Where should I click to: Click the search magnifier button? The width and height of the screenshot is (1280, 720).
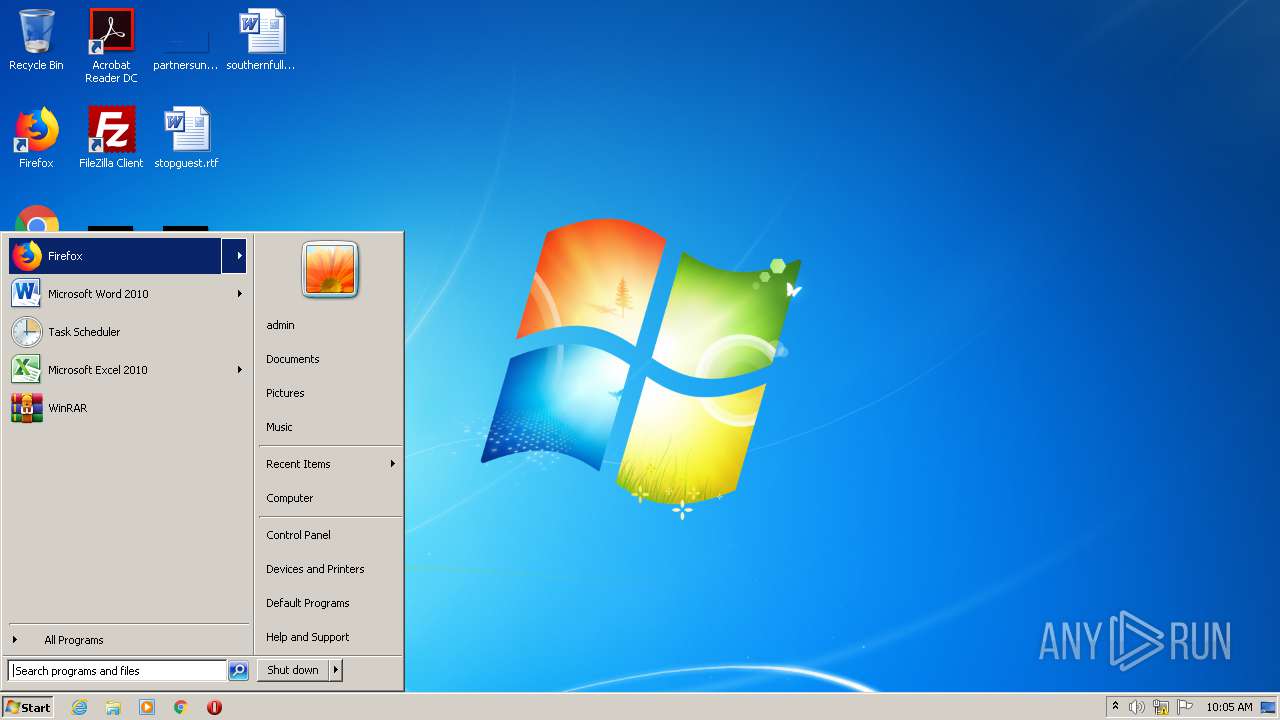pos(238,671)
